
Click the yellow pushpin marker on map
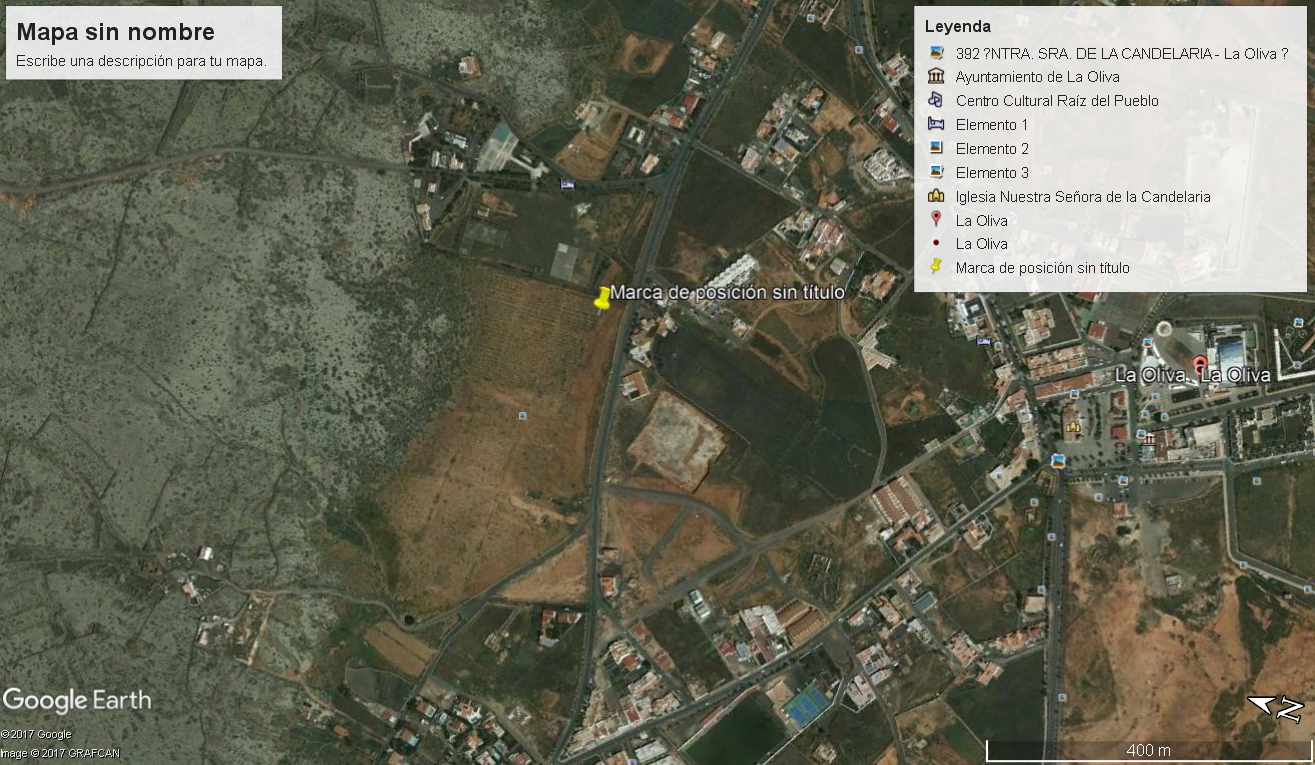(602, 299)
